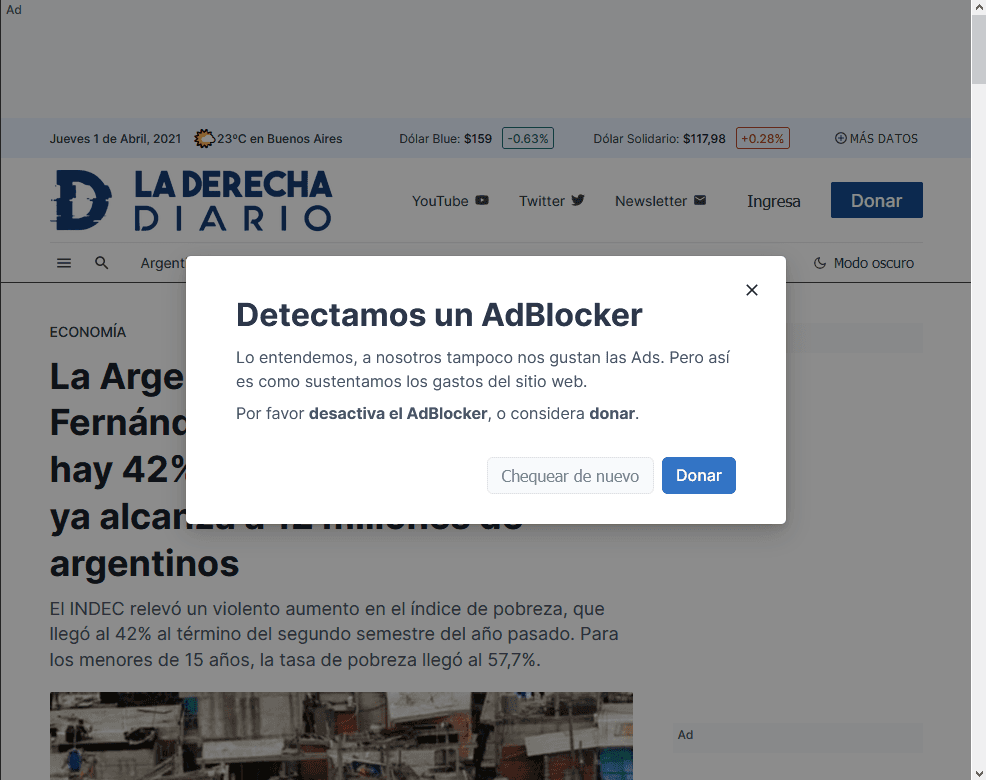Screen dimensions: 986x780
Task: Click '23°C en Buenos Aires' text
Action: [x=280, y=138]
